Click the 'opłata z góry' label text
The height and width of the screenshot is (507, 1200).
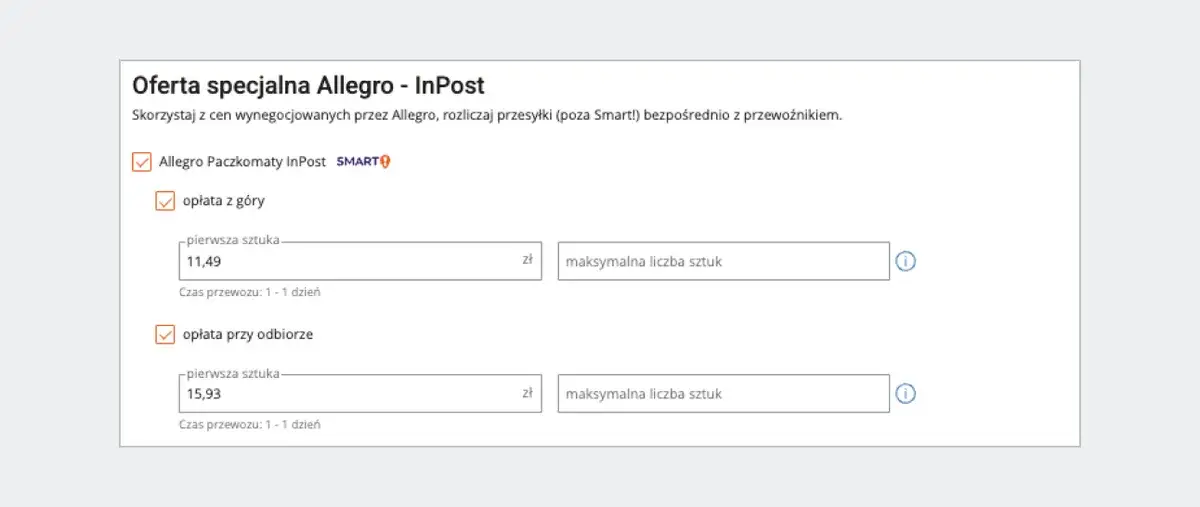[223, 201]
